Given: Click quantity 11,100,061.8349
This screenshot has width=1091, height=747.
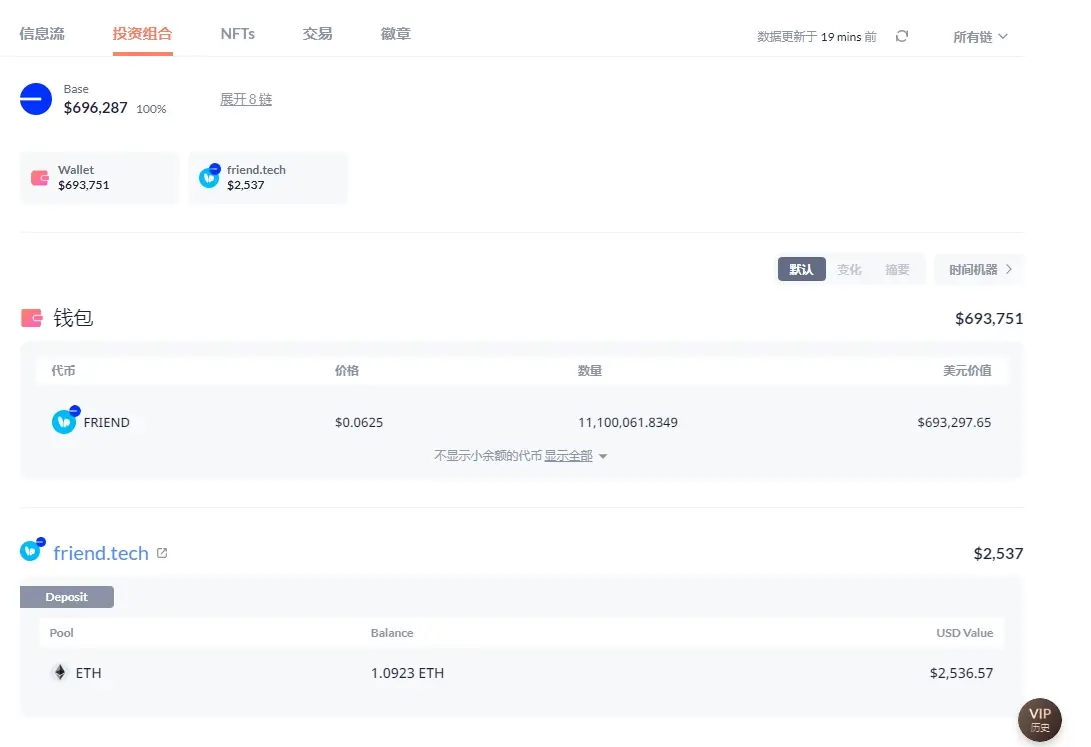Looking at the screenshot, I should click(x=628, y=422).
